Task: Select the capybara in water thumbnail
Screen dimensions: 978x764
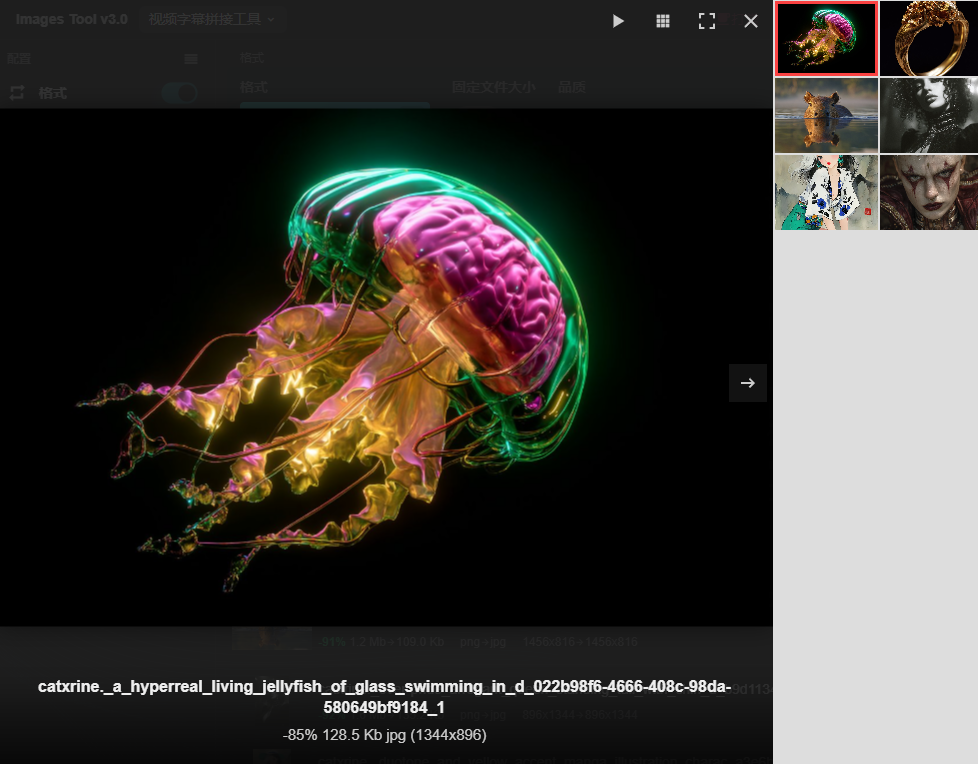Action: (x=826, y=115)
